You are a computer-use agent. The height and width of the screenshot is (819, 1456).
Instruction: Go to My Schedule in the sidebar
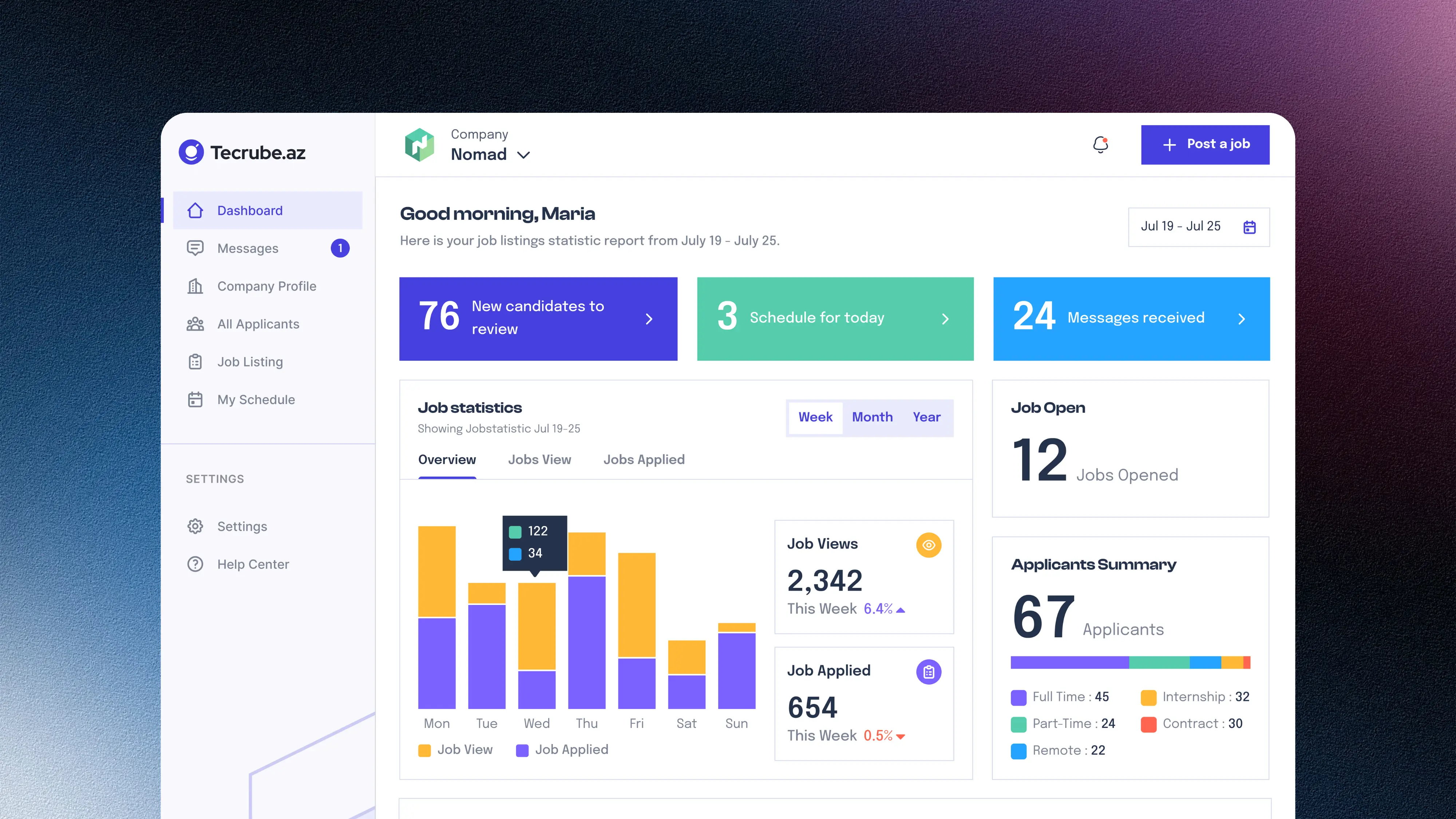click(x=256, y=400)
